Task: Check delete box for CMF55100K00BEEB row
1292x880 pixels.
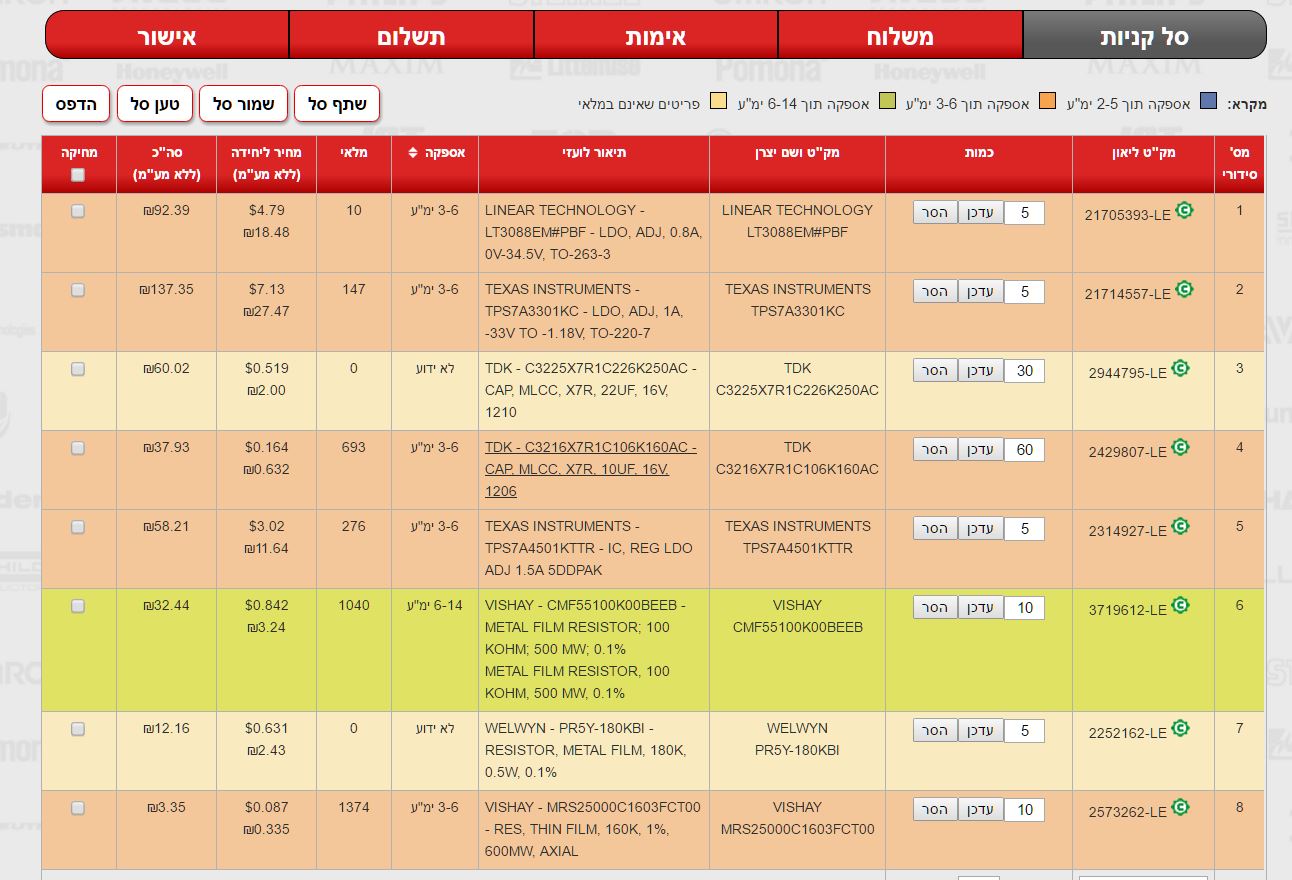Action: 78,606
